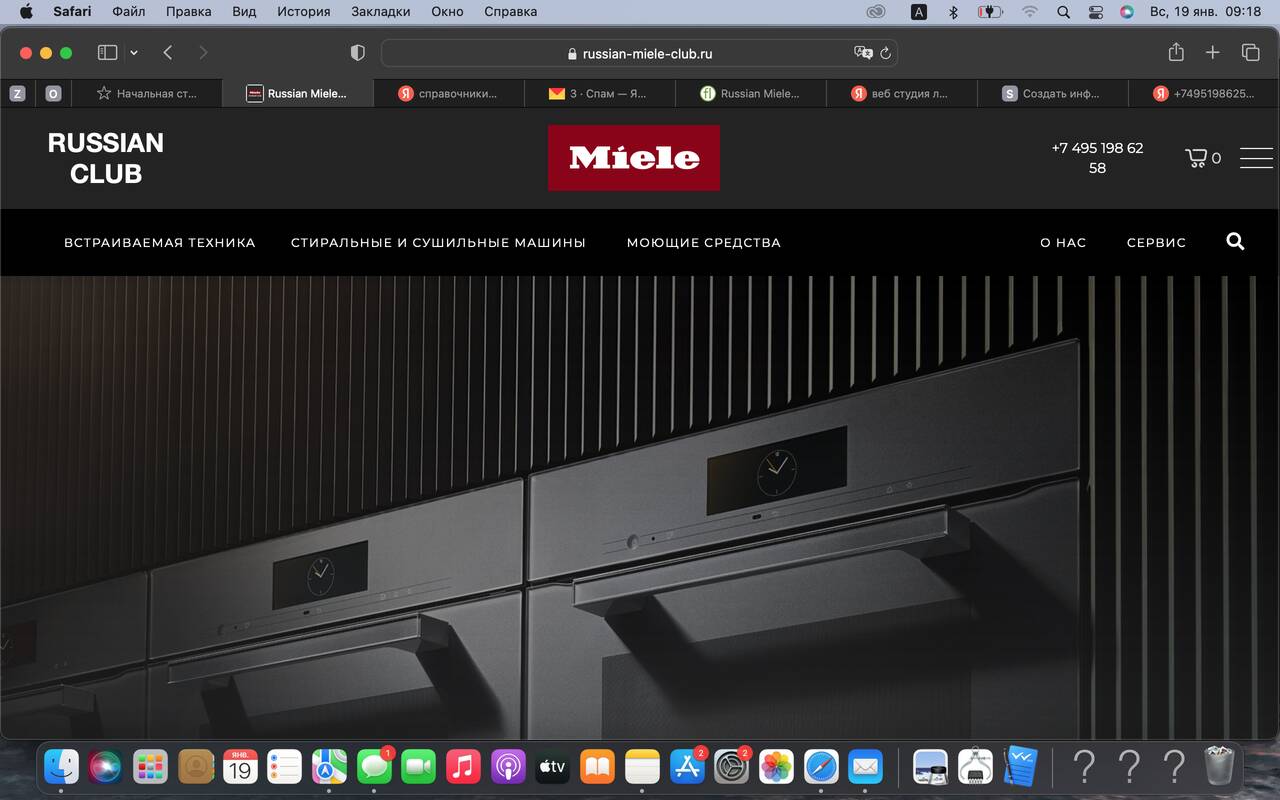Expand the sidebar tab group dropdown arrow

tap(134, 53)
